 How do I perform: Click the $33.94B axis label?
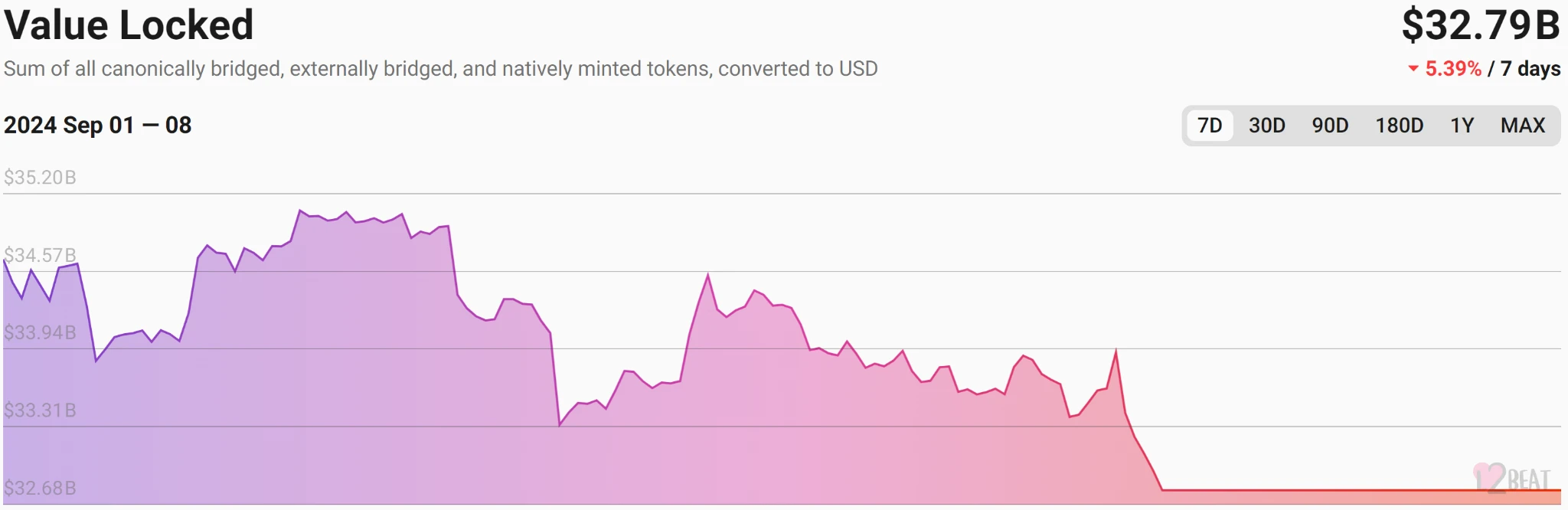pyautogui.click(x=40, y=332)
